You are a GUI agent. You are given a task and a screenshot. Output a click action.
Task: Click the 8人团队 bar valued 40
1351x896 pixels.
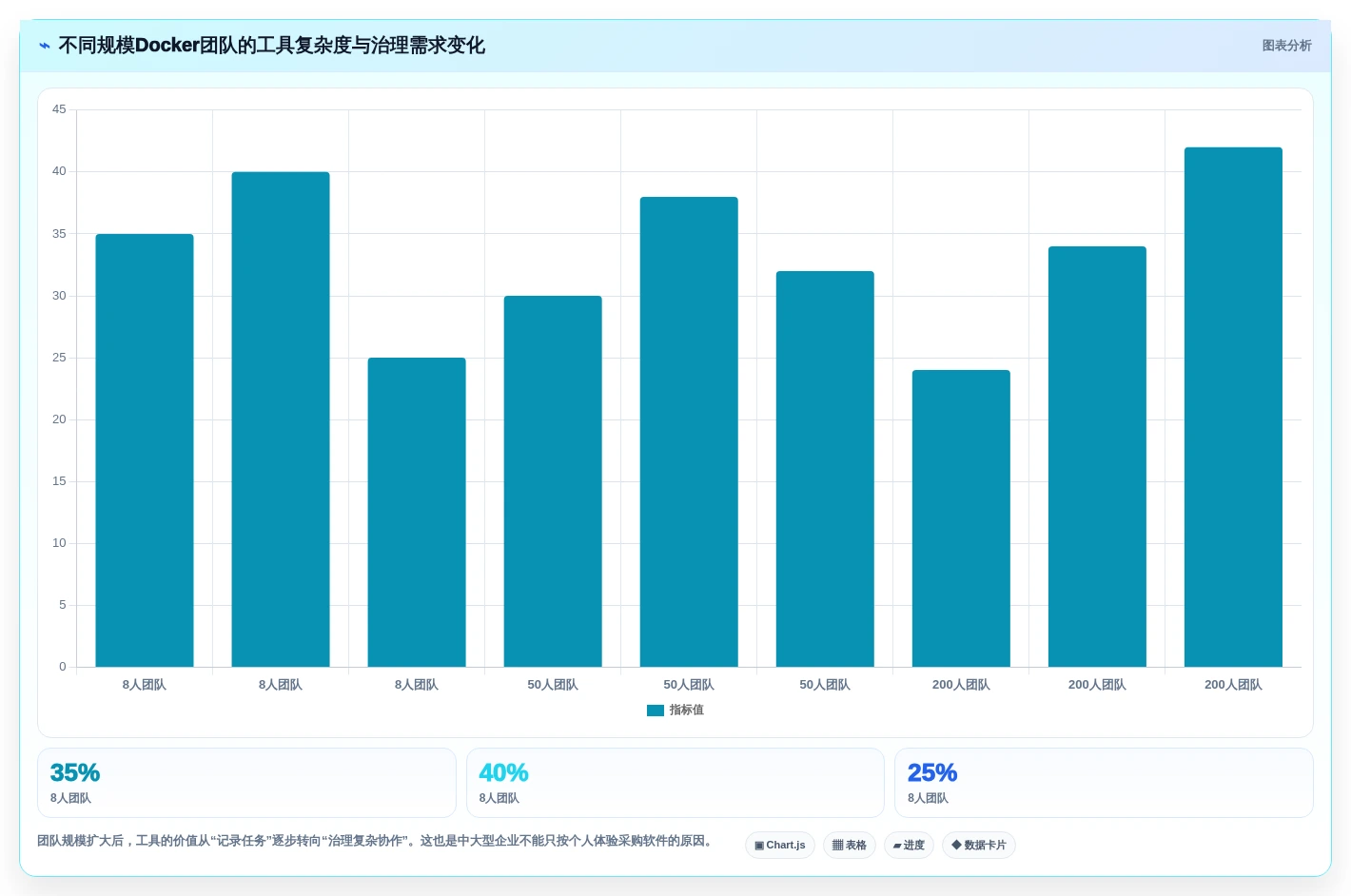point(281,419)
